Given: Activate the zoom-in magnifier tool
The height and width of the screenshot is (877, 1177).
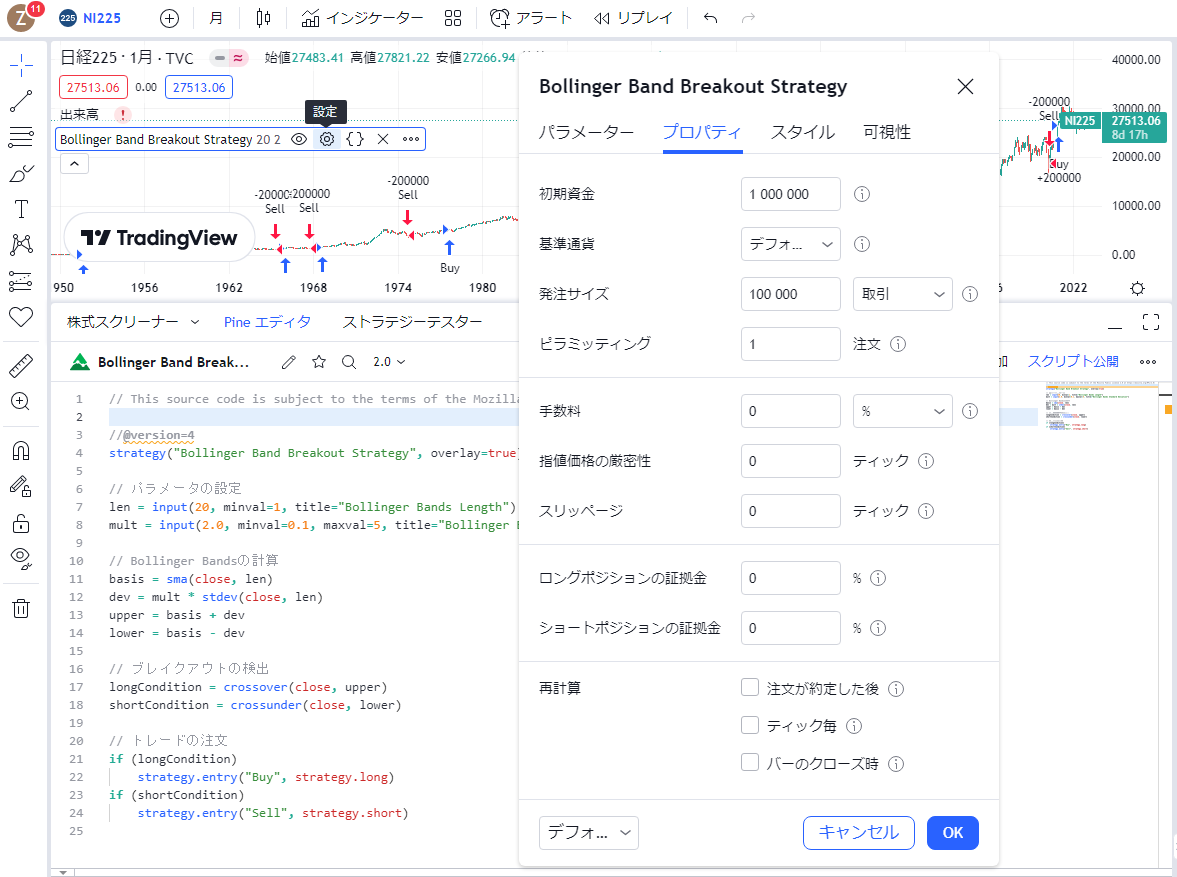Looking at the screenshot, I should tap(21, 401).
